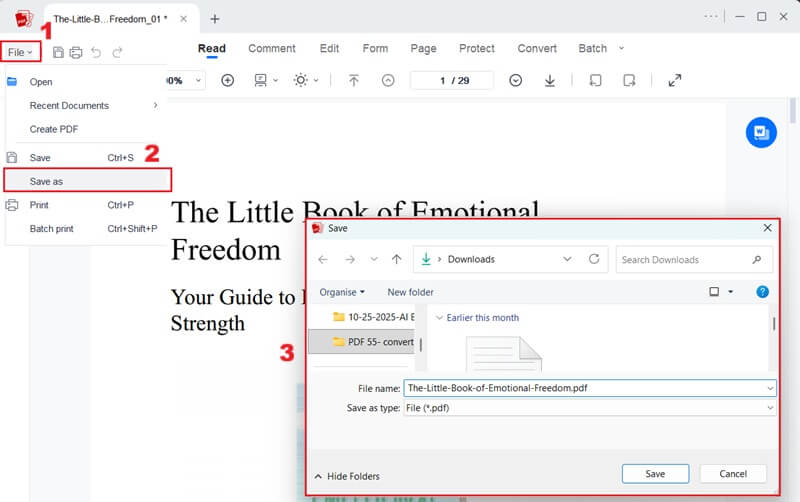Click the Refresh icon in Save dialog
The width and height of the screenshot is (800, 502).
click(x=594, y=259)
